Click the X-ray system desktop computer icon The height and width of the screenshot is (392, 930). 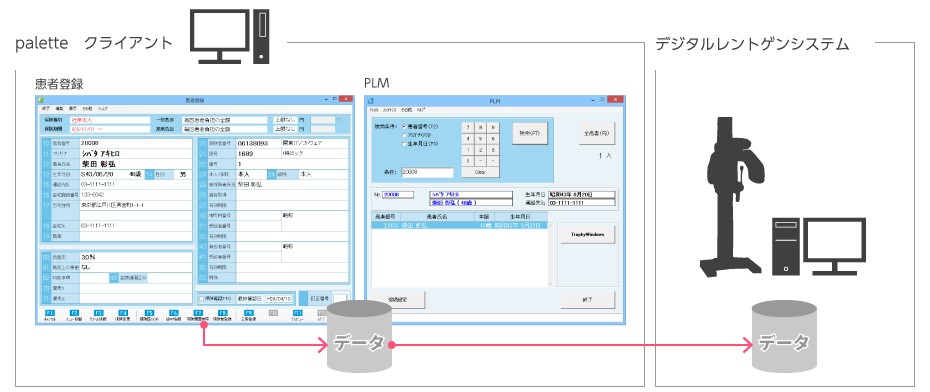coord(819,247)
